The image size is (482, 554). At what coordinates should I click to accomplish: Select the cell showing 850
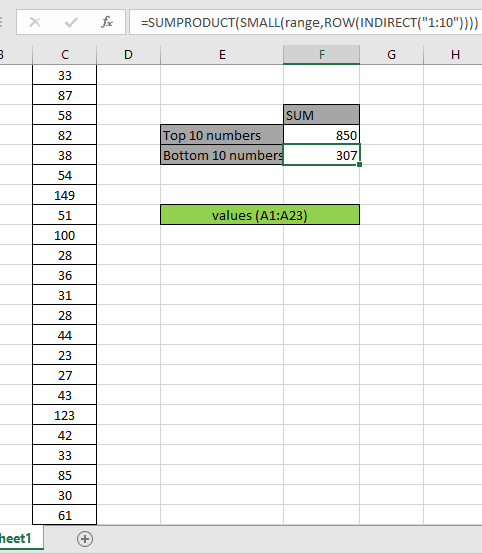tap(322, 135)
